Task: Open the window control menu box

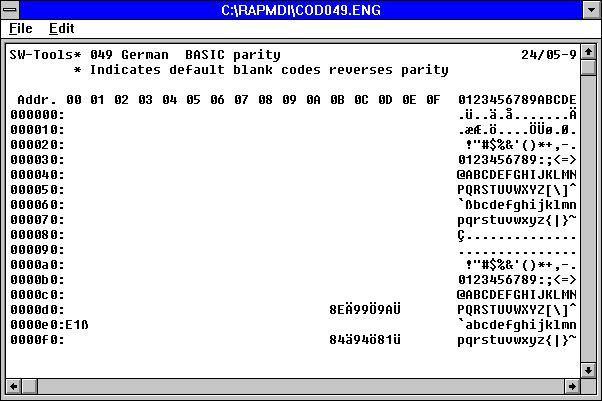Action: pos(10,10)
